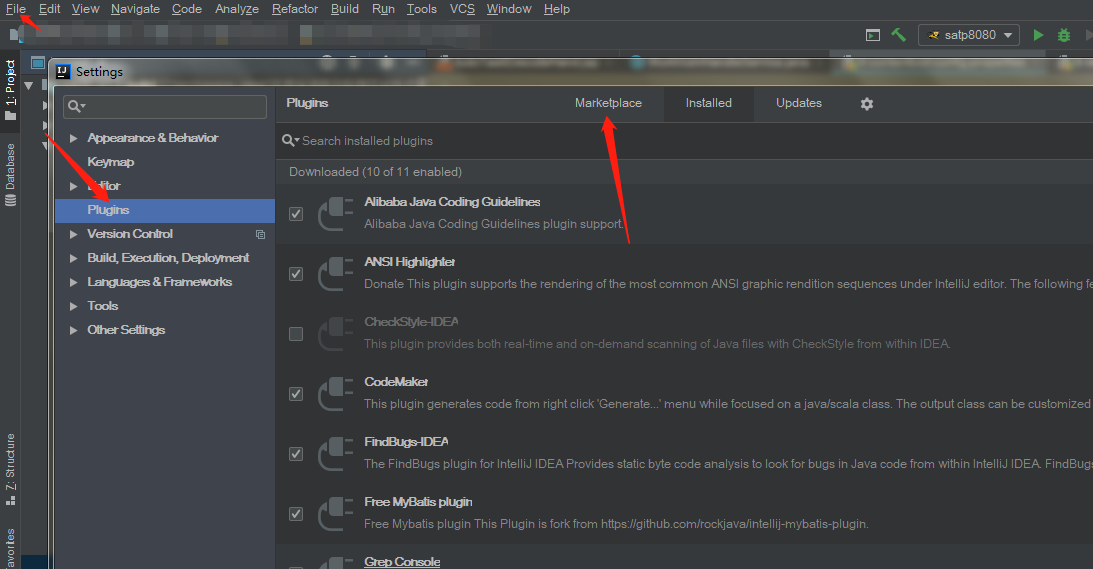The height and width of the screenshot is (569, 1093).
Task: Expand the Editor settings node
Action: (x=73, y=186)
